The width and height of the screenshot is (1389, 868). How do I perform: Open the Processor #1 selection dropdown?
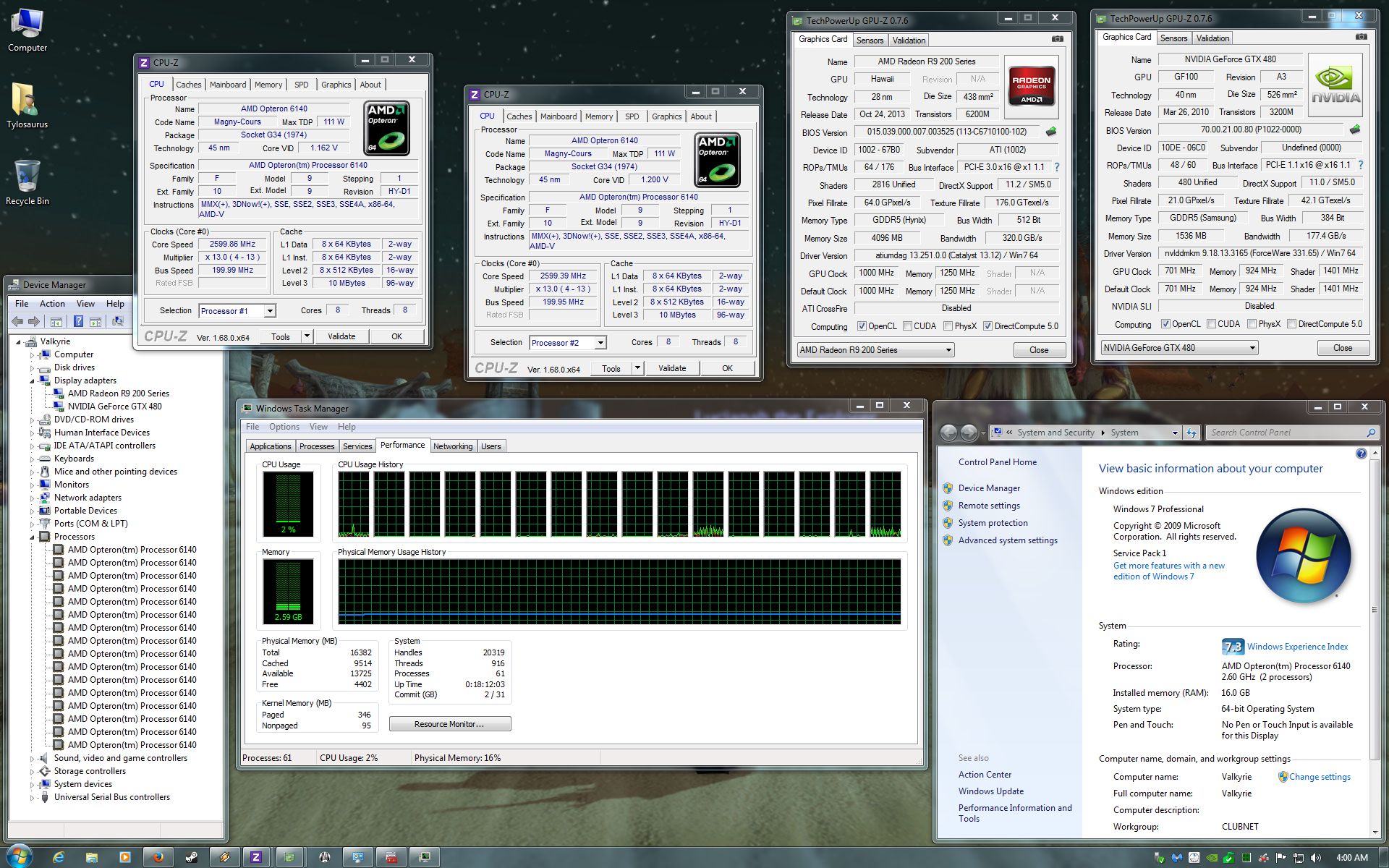coord(270,311)
